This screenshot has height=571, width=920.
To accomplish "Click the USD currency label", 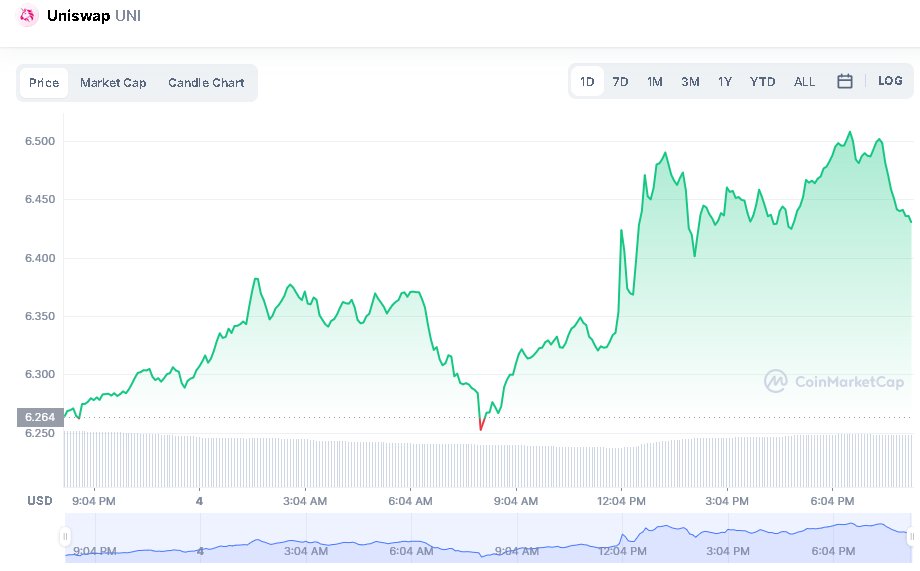I will (x=40, y=501).
